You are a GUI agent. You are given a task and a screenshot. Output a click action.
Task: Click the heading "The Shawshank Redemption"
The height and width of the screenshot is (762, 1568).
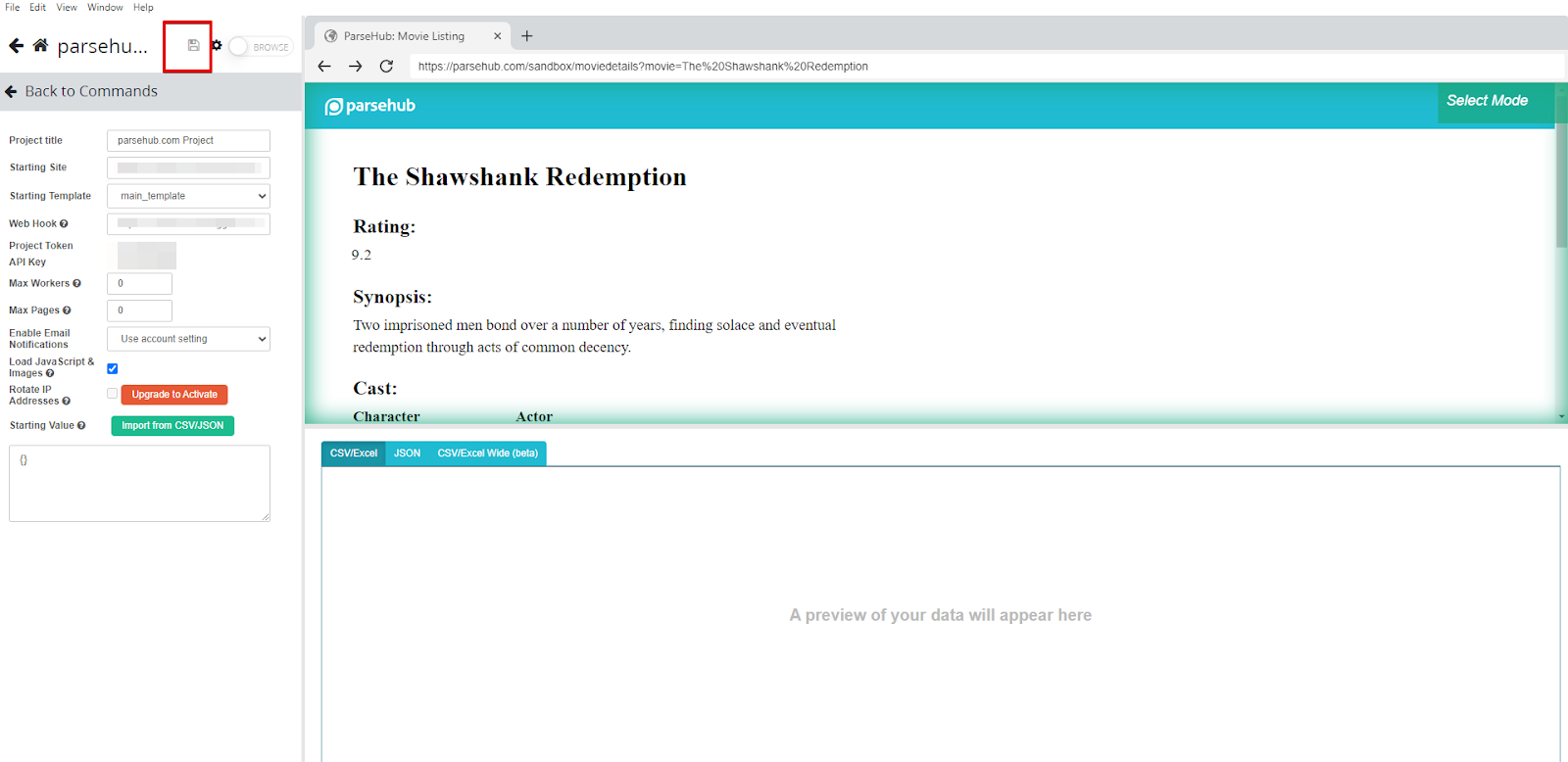pyautogui.click(x=519, y=177)
